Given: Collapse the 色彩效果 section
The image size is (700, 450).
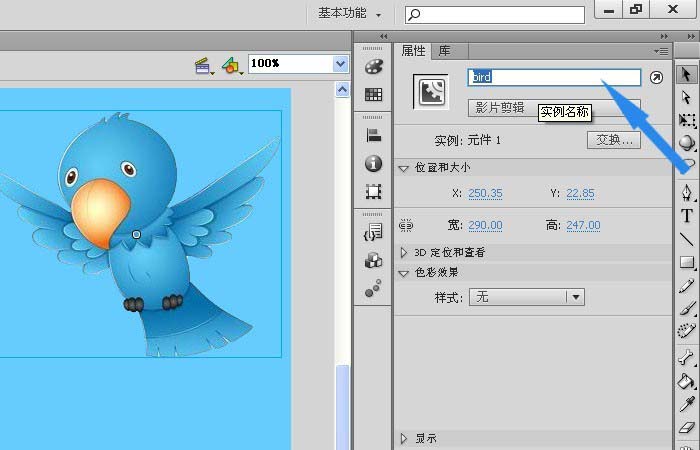Looking at the screenshot, I should tap(404, 273).
